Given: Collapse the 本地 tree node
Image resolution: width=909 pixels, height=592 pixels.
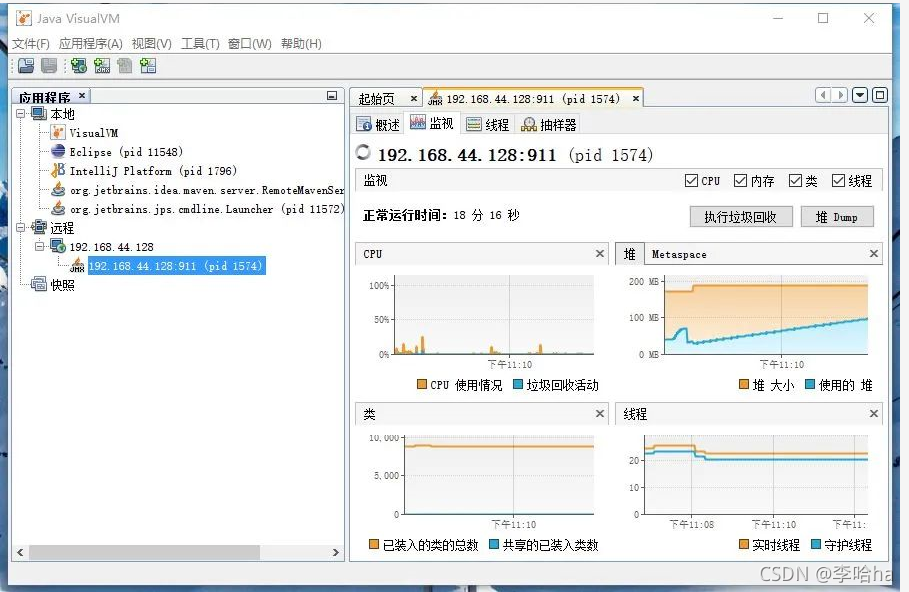Looking at the screenshot, I should click(21, 114).
